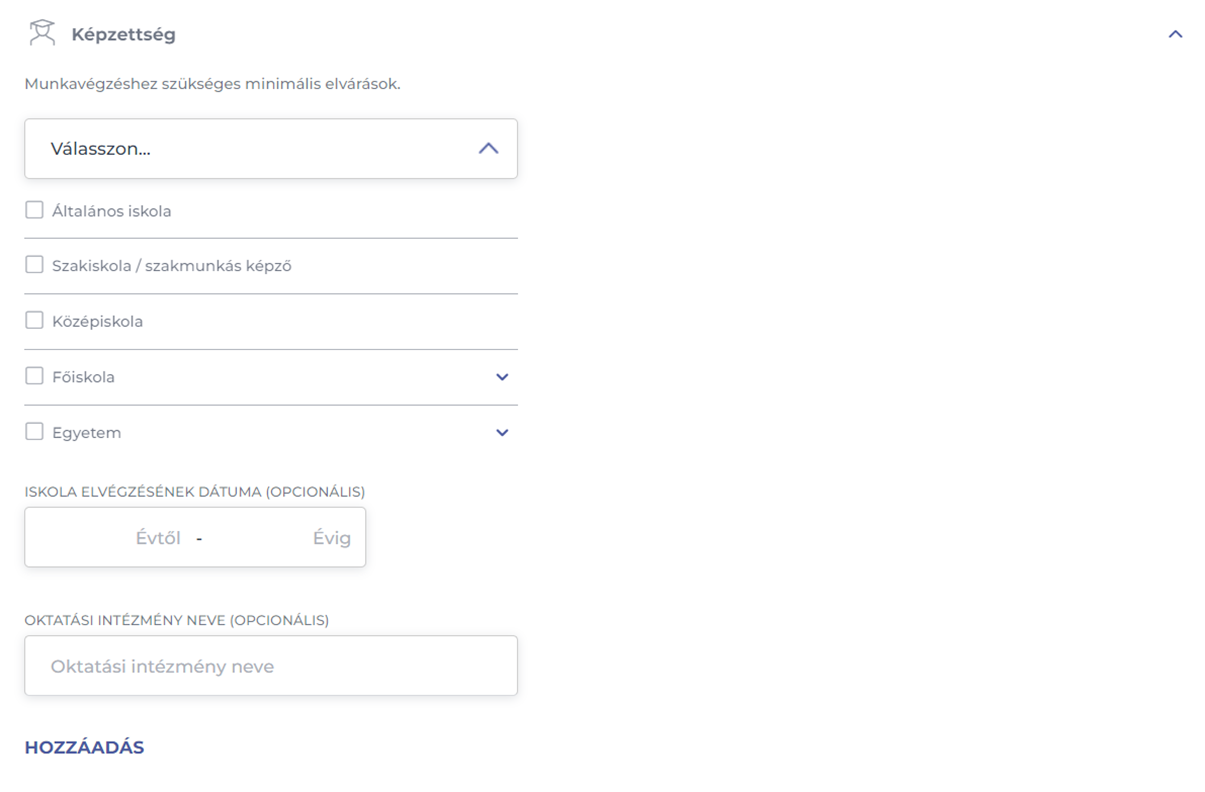Expand the Főiskola sub-options arrow
Screen dimensions: 1205x792
(502, 377)
